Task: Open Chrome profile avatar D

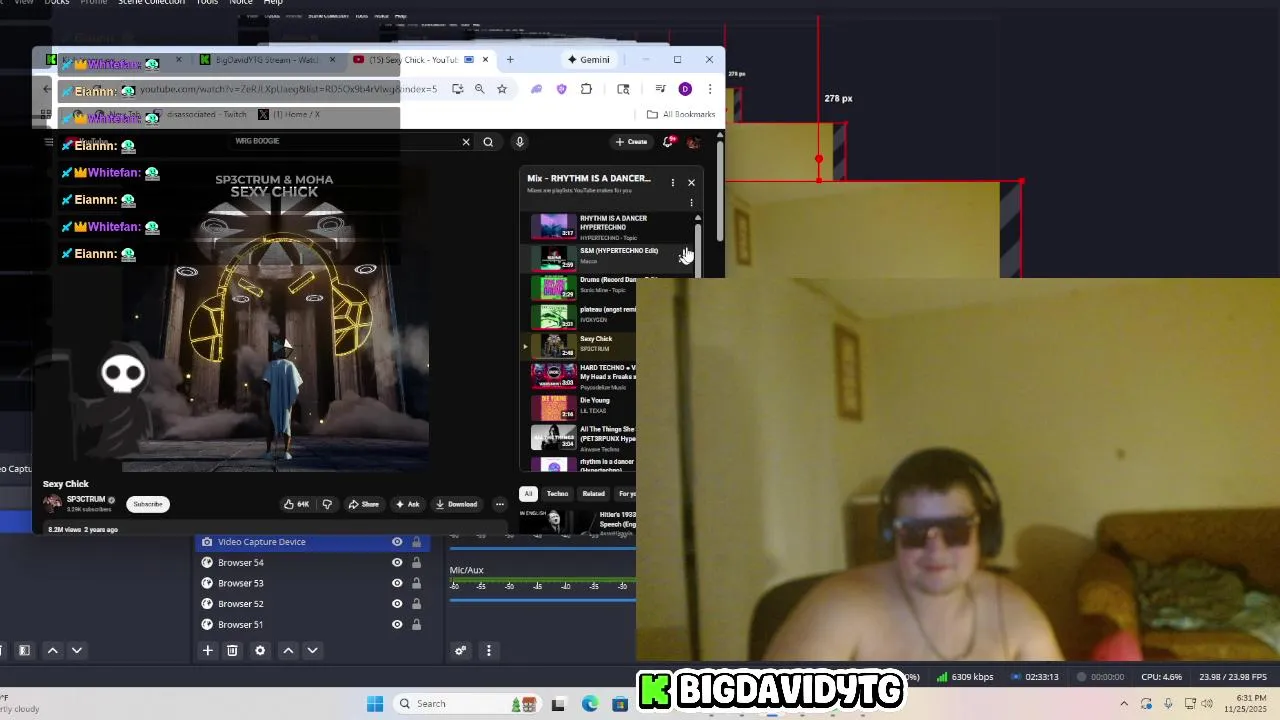Action: 685,89
